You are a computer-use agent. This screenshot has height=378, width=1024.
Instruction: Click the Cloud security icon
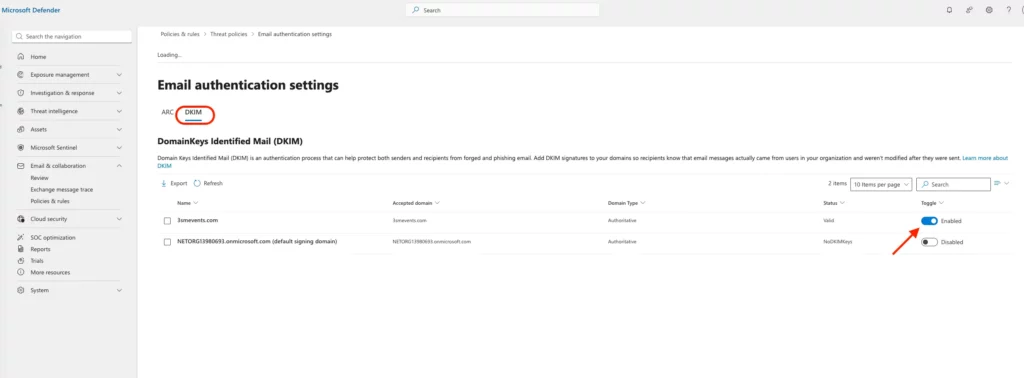point(21,219)
